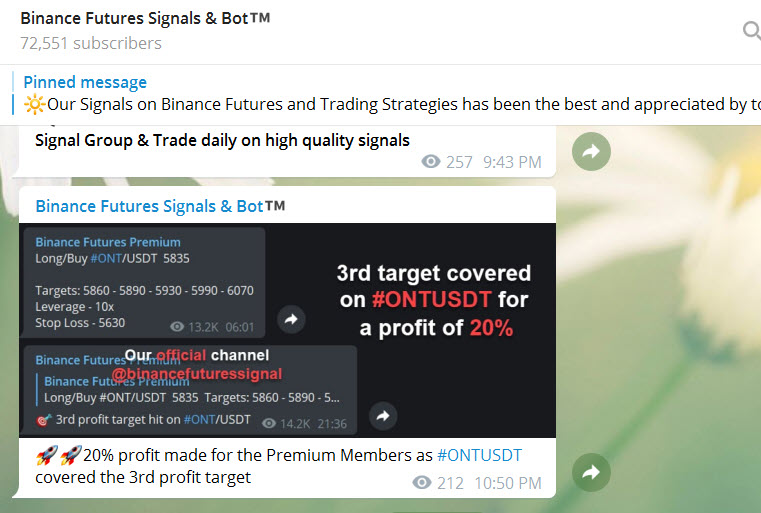Click the rocket emoji in the profit message
This screenshot has height=513, width=761.
47,456
